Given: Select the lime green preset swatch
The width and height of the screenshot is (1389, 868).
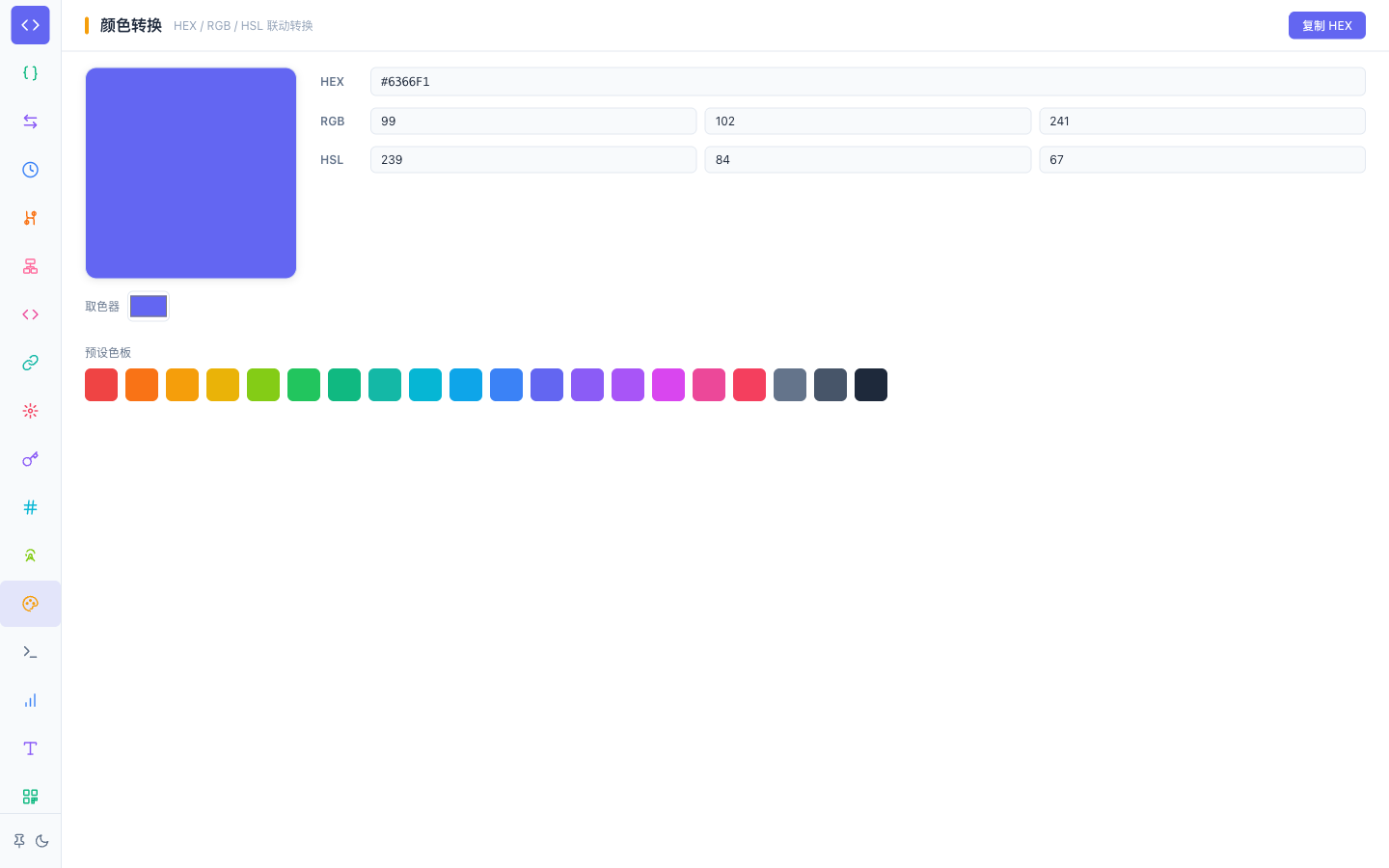Looking at the screenshot, I should pos(263,385).
